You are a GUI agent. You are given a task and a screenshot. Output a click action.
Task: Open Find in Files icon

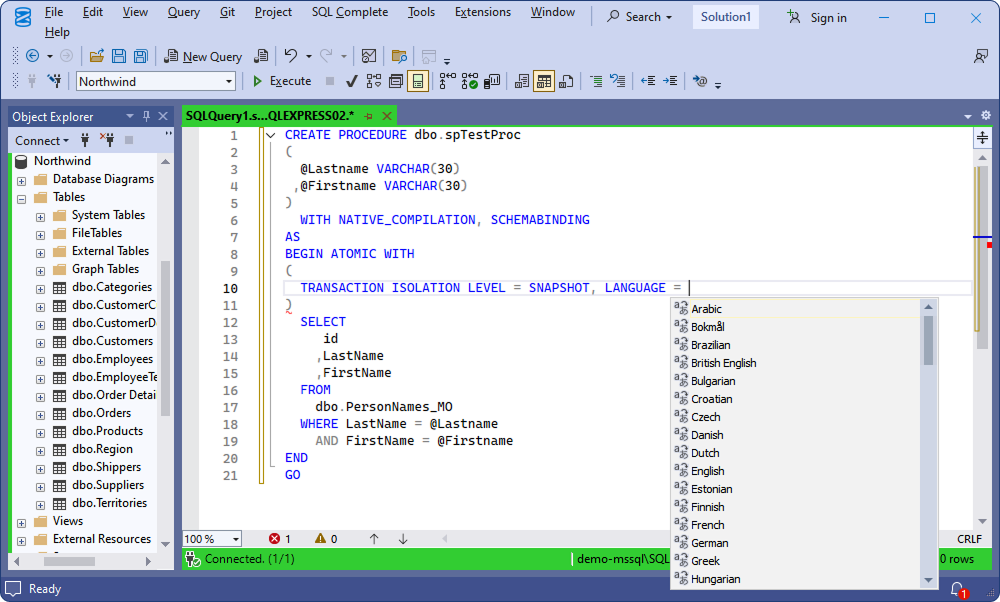pyautogui.click(x=399, y=56)
